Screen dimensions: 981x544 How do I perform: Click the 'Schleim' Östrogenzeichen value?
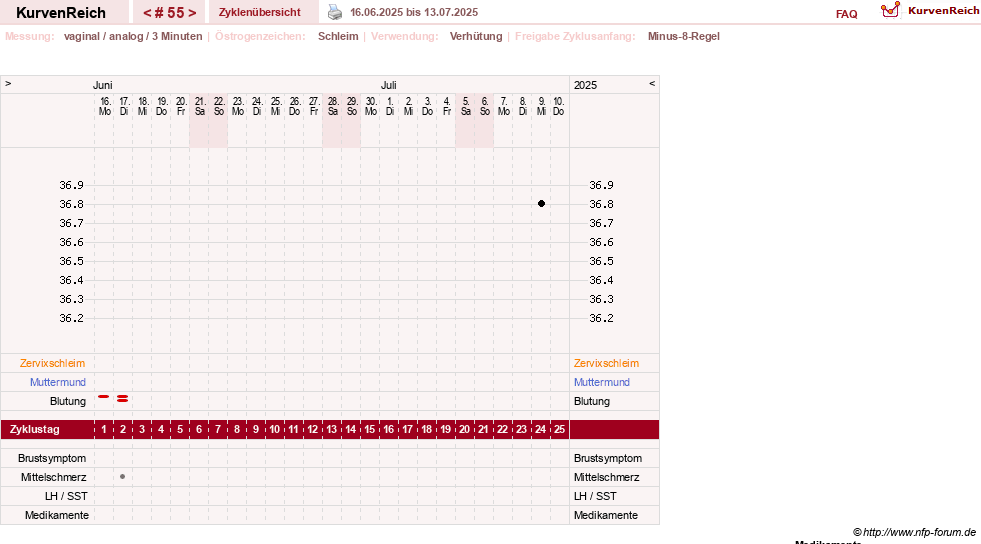click(x=338, y=36)
